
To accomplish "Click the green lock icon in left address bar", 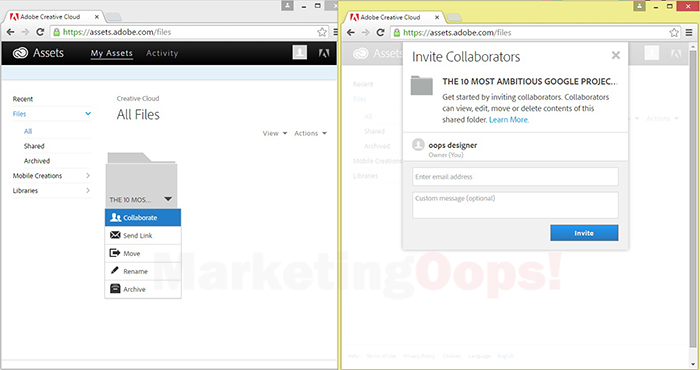I will (x=57, y=32).
